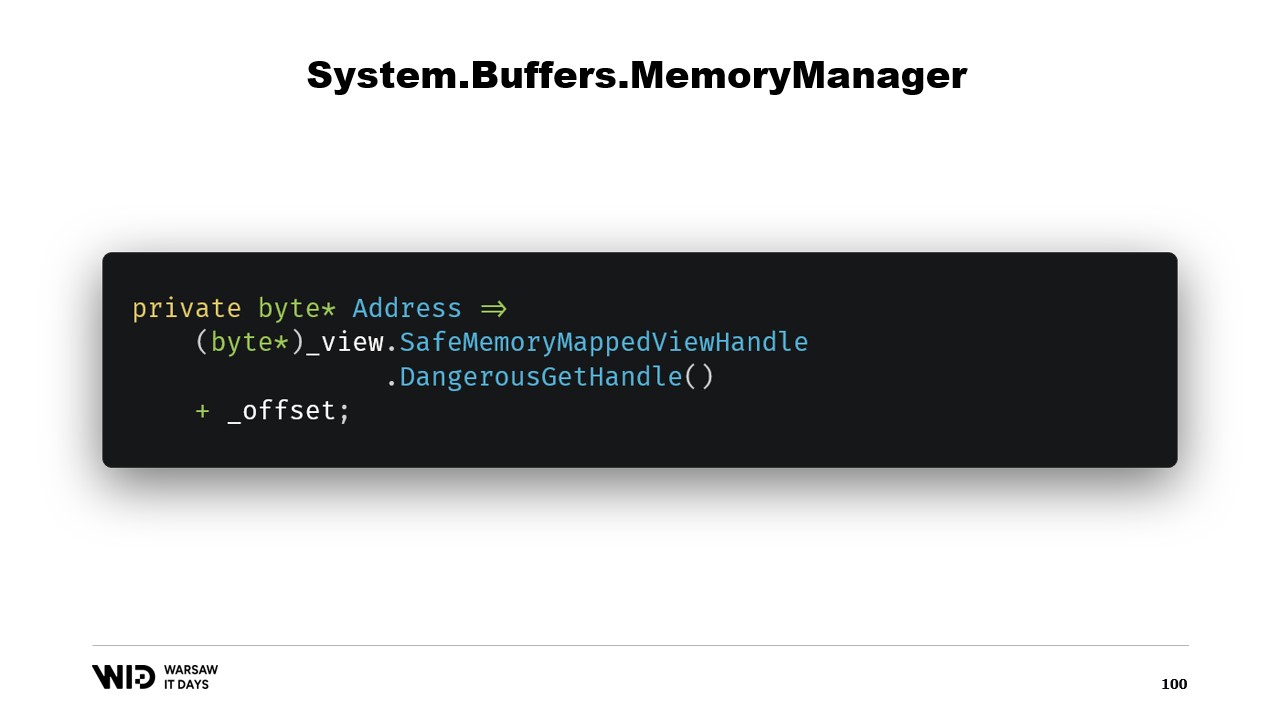
Task: Click the WID logo icon
Action: pyautogui.click(x=123, y=677)
